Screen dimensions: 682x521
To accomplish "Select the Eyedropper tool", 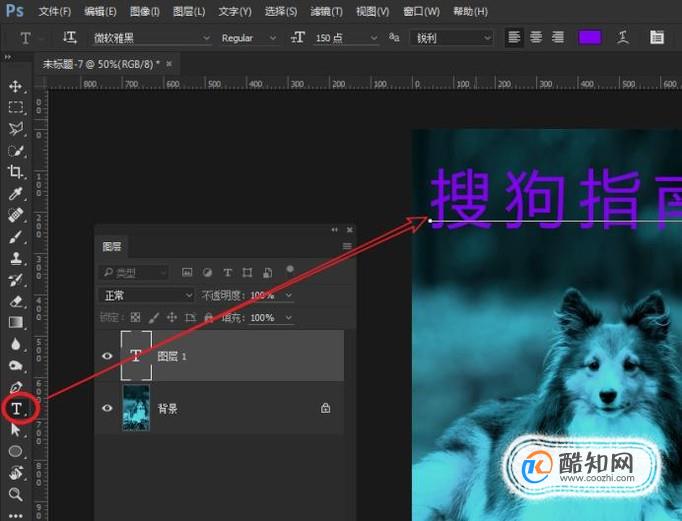I will tap(16, 193).
